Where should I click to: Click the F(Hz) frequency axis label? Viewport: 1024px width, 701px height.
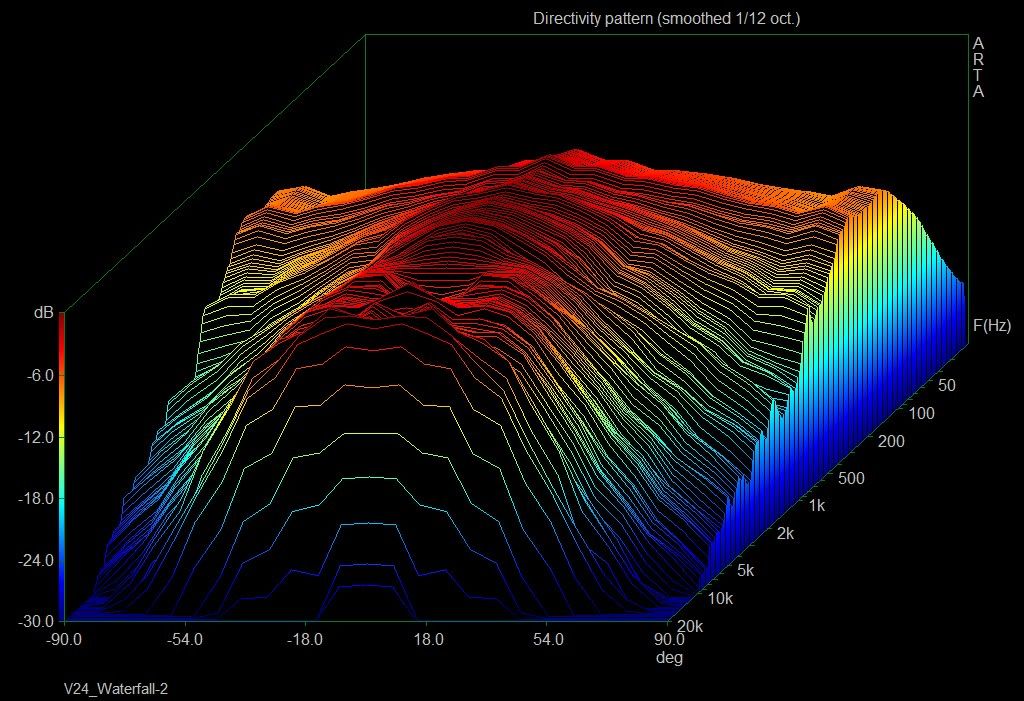point(989,326)
